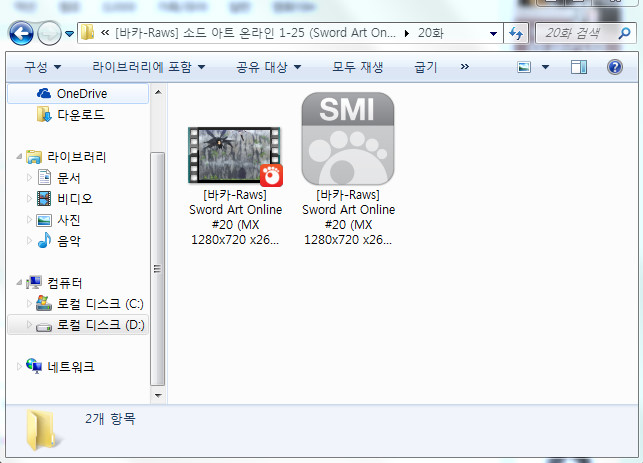Click the 굽기 button

click(x=426, y=67)
